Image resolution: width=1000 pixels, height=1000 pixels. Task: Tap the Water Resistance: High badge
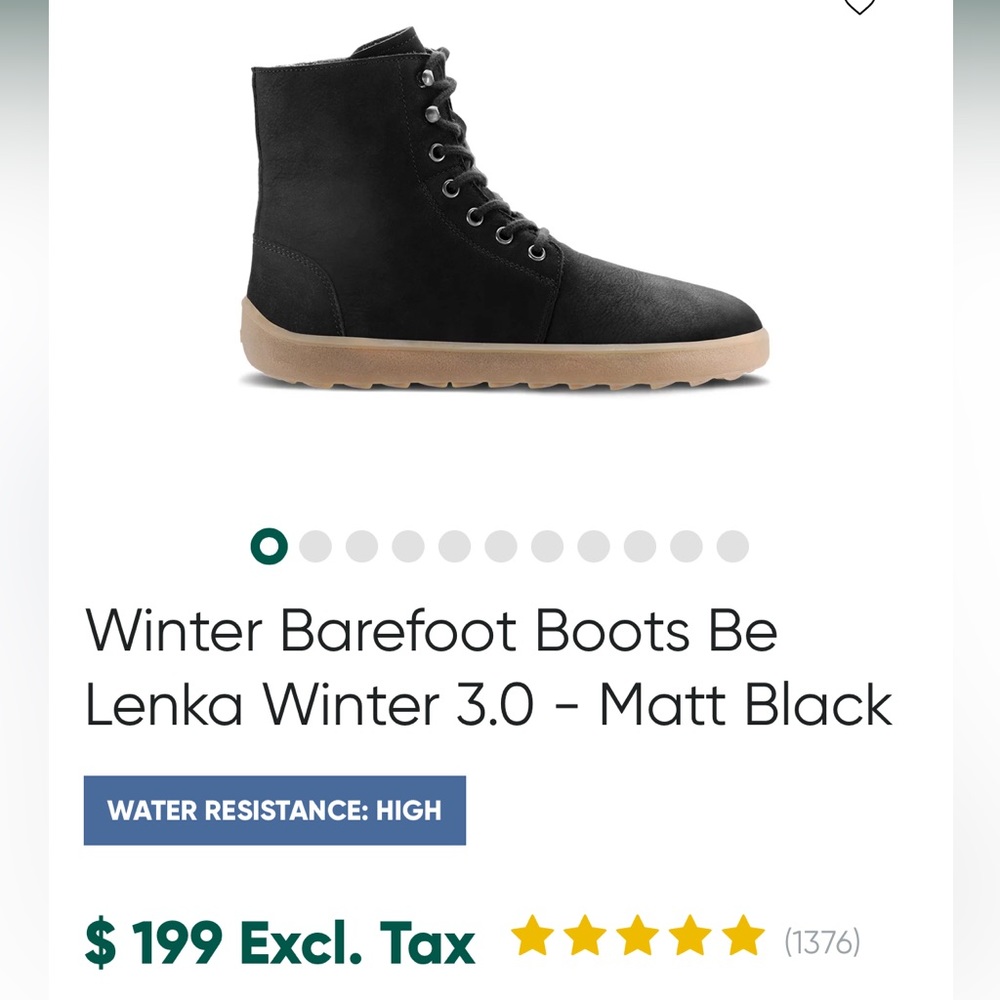pos(274,810)
